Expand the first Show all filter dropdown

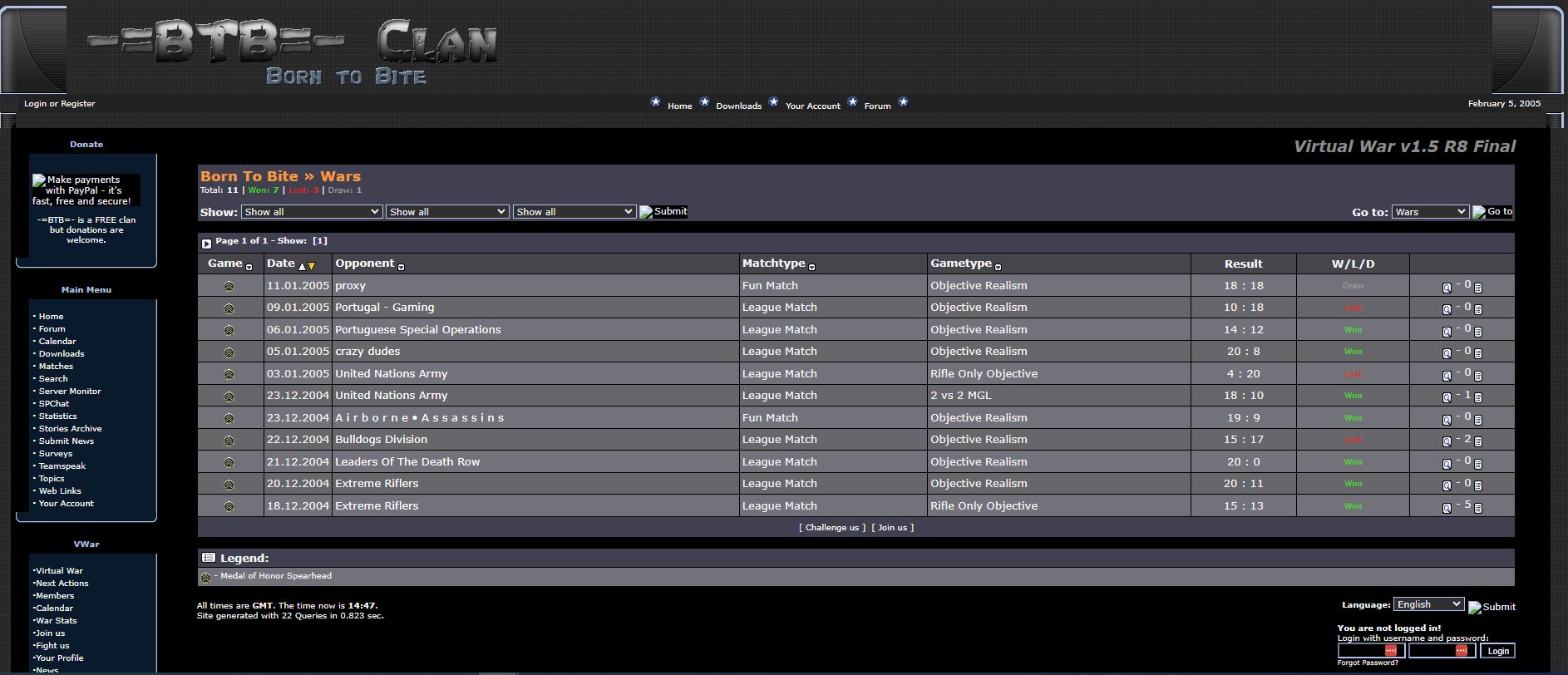pos(312,212)
